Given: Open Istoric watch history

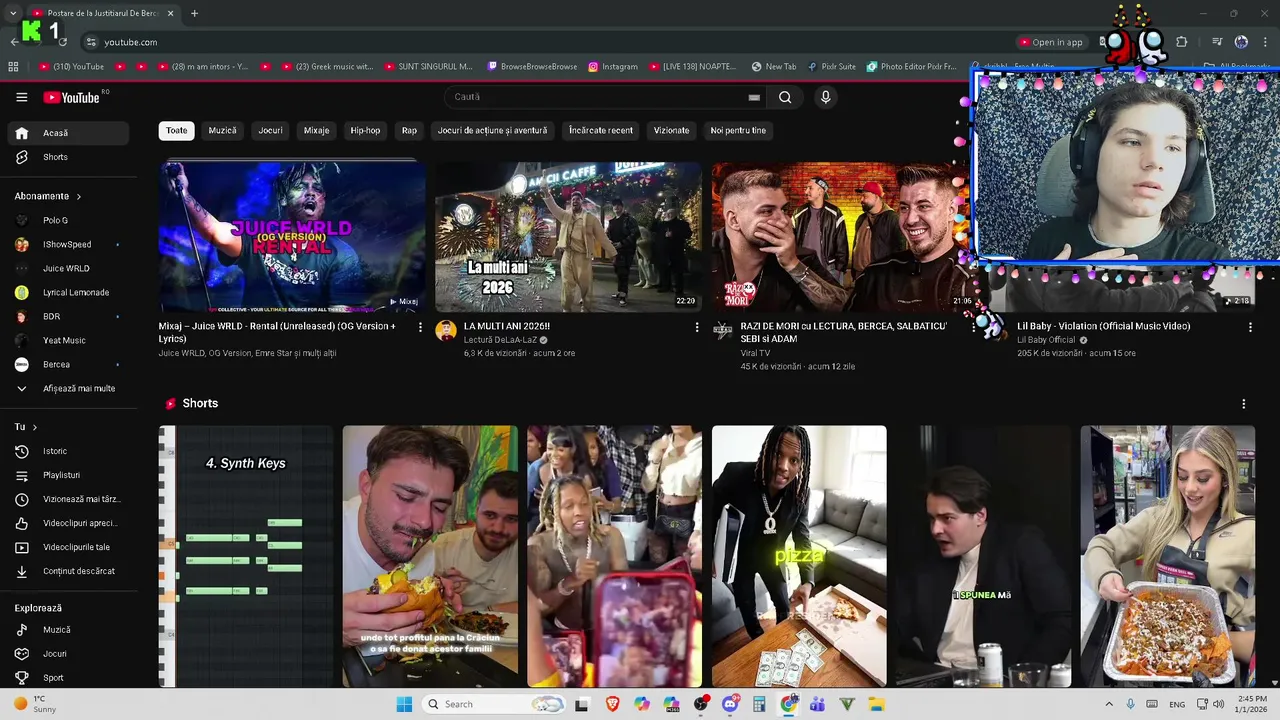Looking at the screenshot, I should click(x=68, y=451).
